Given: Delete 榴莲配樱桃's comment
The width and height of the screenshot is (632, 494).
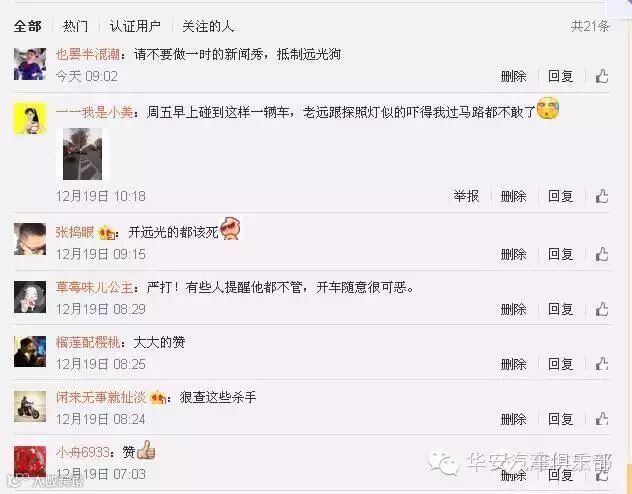Looking at the screenshot, I should pyautogui.click(x=514, y=364).
